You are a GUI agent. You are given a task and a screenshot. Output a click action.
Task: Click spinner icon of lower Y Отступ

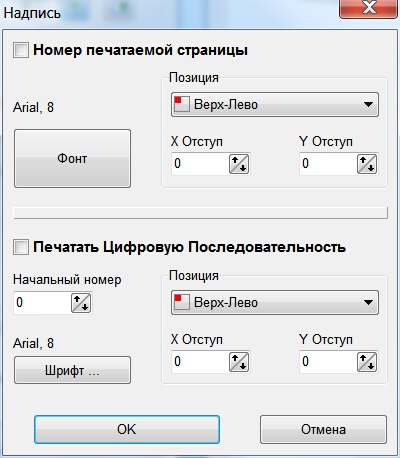point(367,362)
